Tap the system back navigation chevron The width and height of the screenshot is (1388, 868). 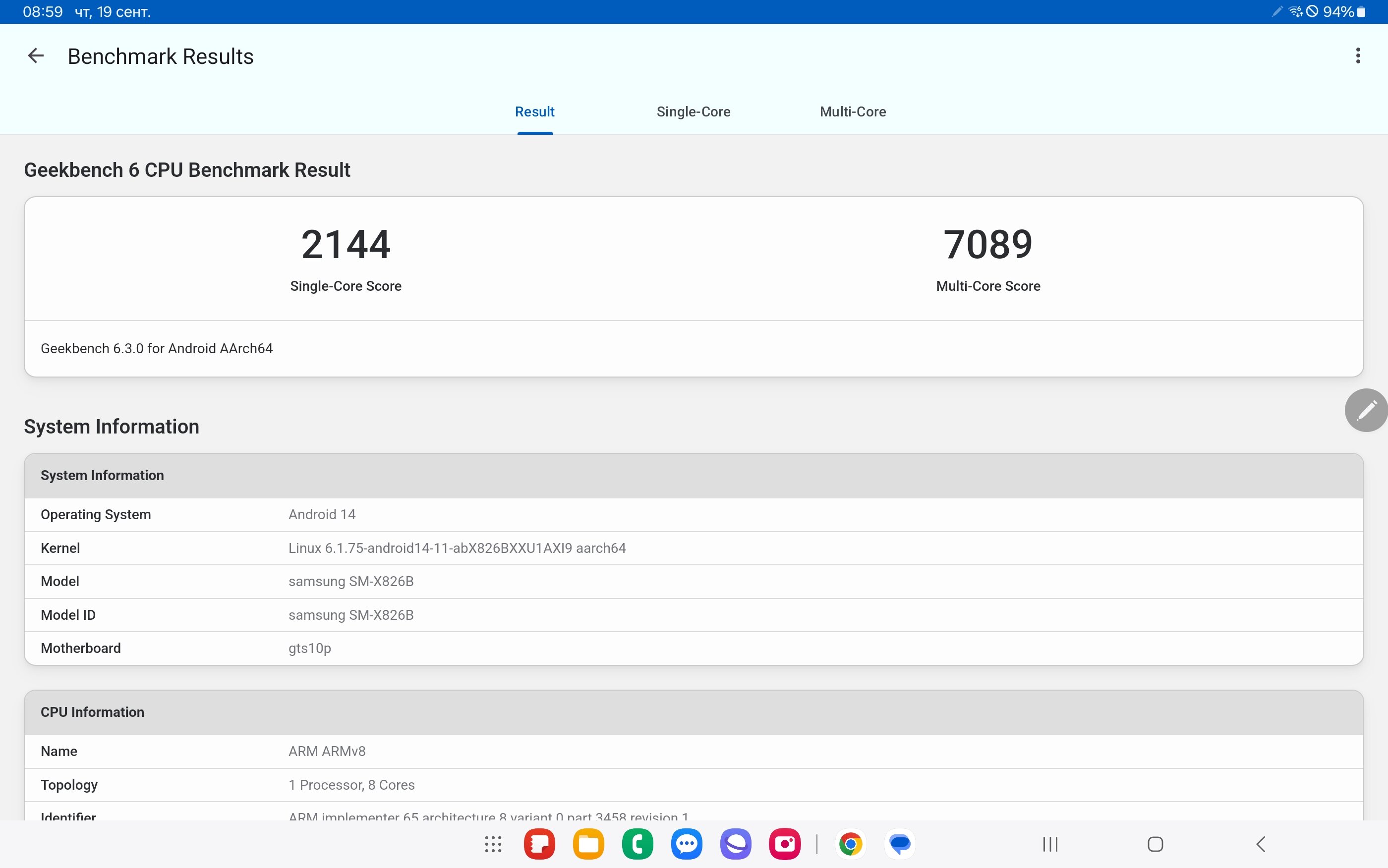pos(1260,844)
